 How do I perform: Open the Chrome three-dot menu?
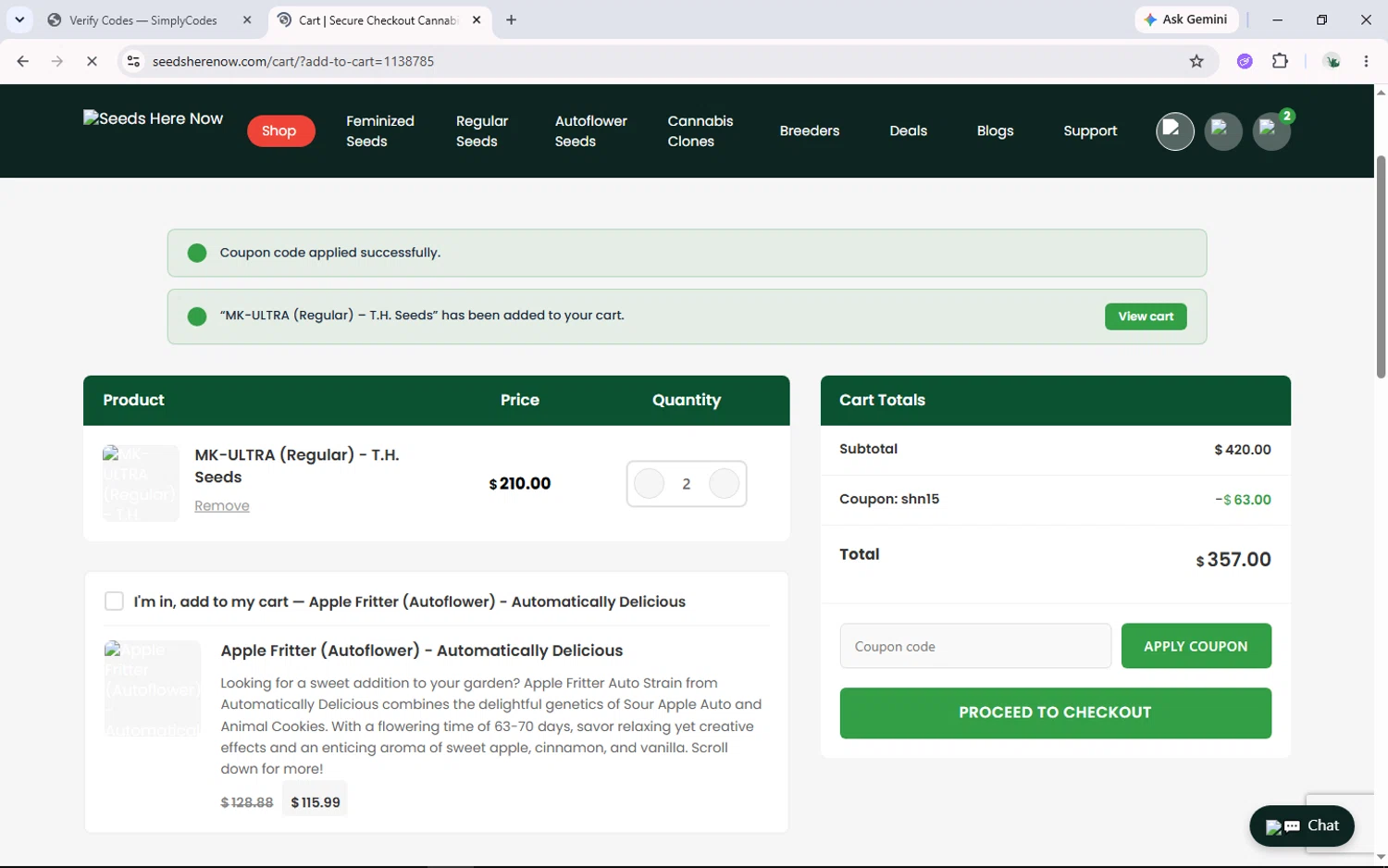click(1366, 61)
